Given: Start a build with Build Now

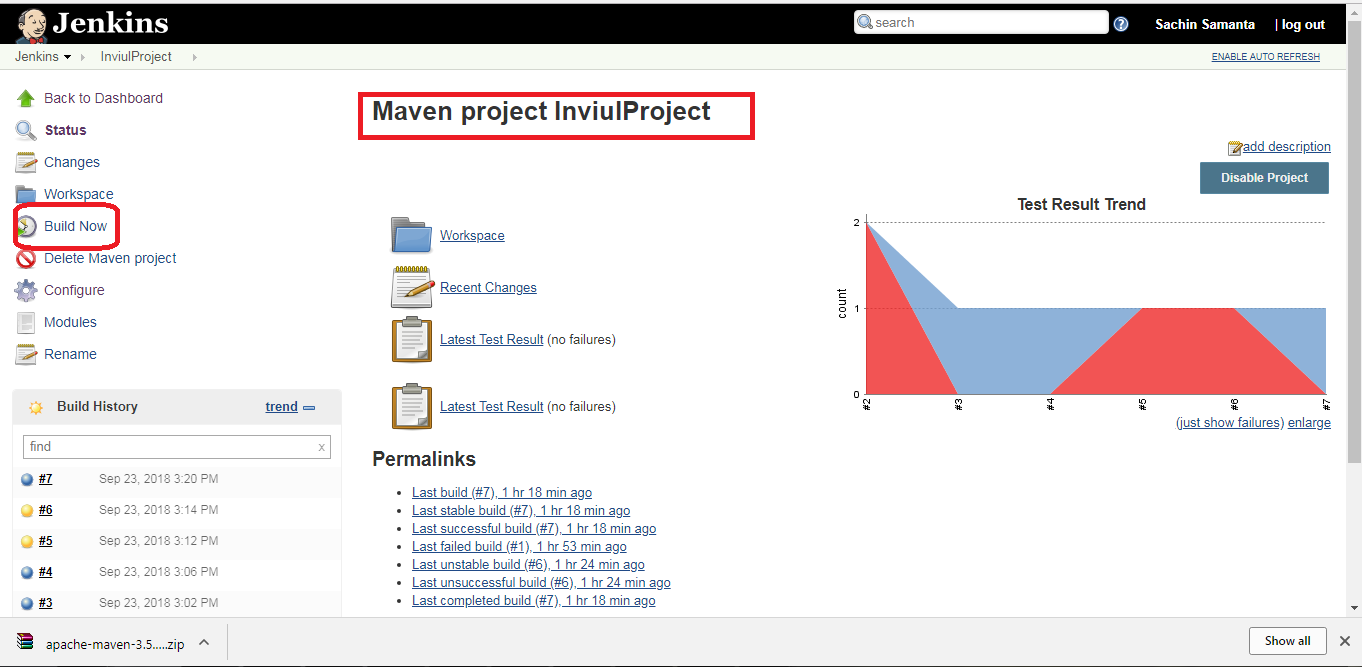Looking at the screenshot, I should pos(75,226).
